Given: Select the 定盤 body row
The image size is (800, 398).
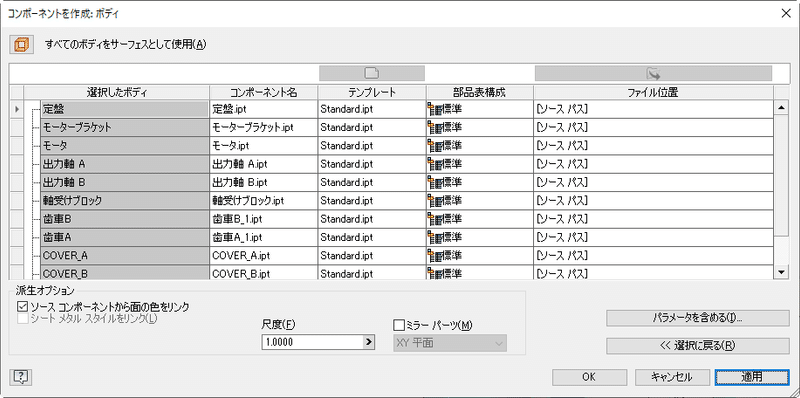Looking at the screenshot, I should tap(125, 109).
